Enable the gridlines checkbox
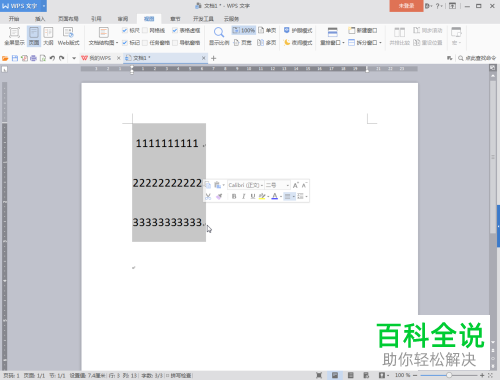 (145, 30)
